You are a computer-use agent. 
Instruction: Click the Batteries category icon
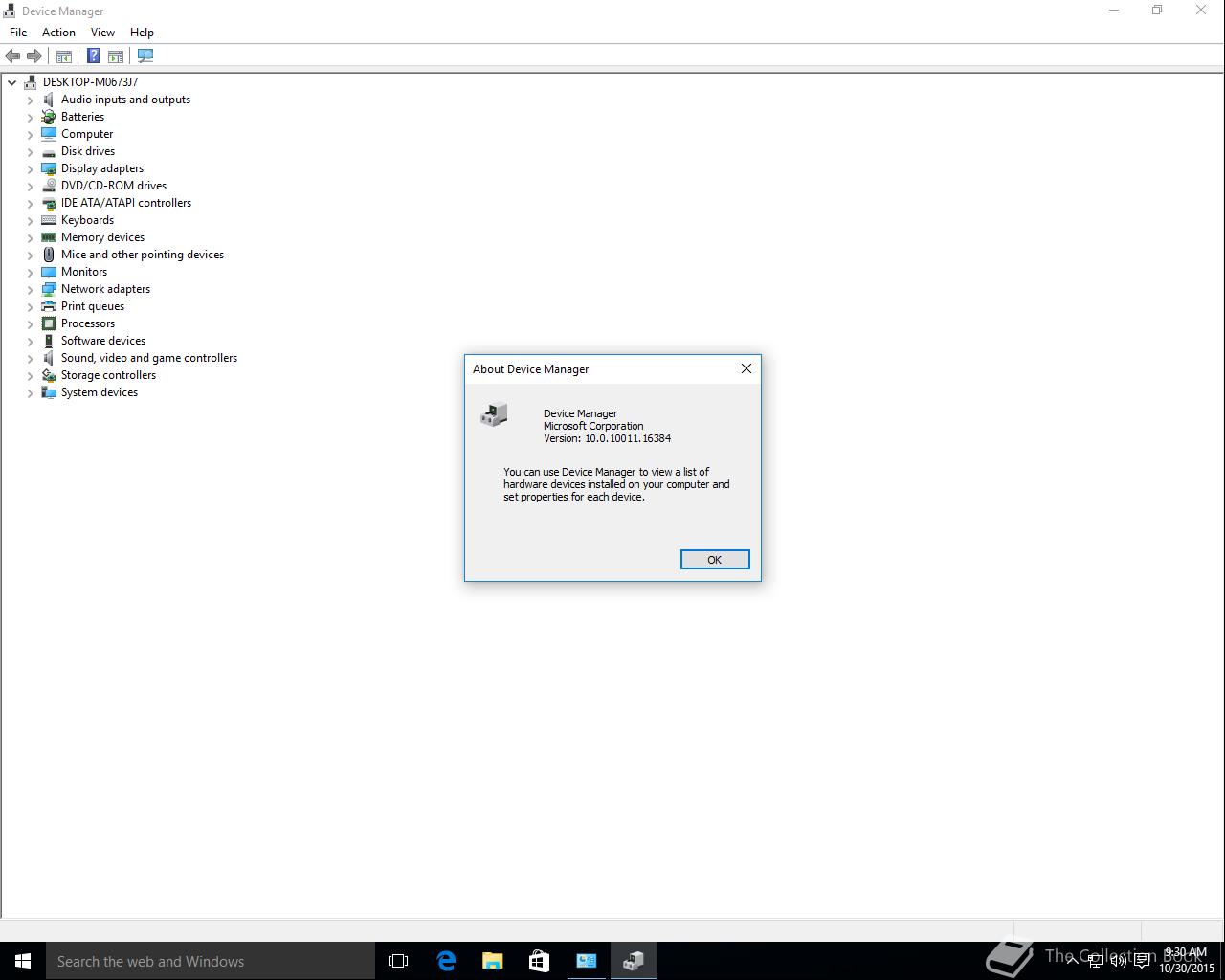click(x=49, y=117)
